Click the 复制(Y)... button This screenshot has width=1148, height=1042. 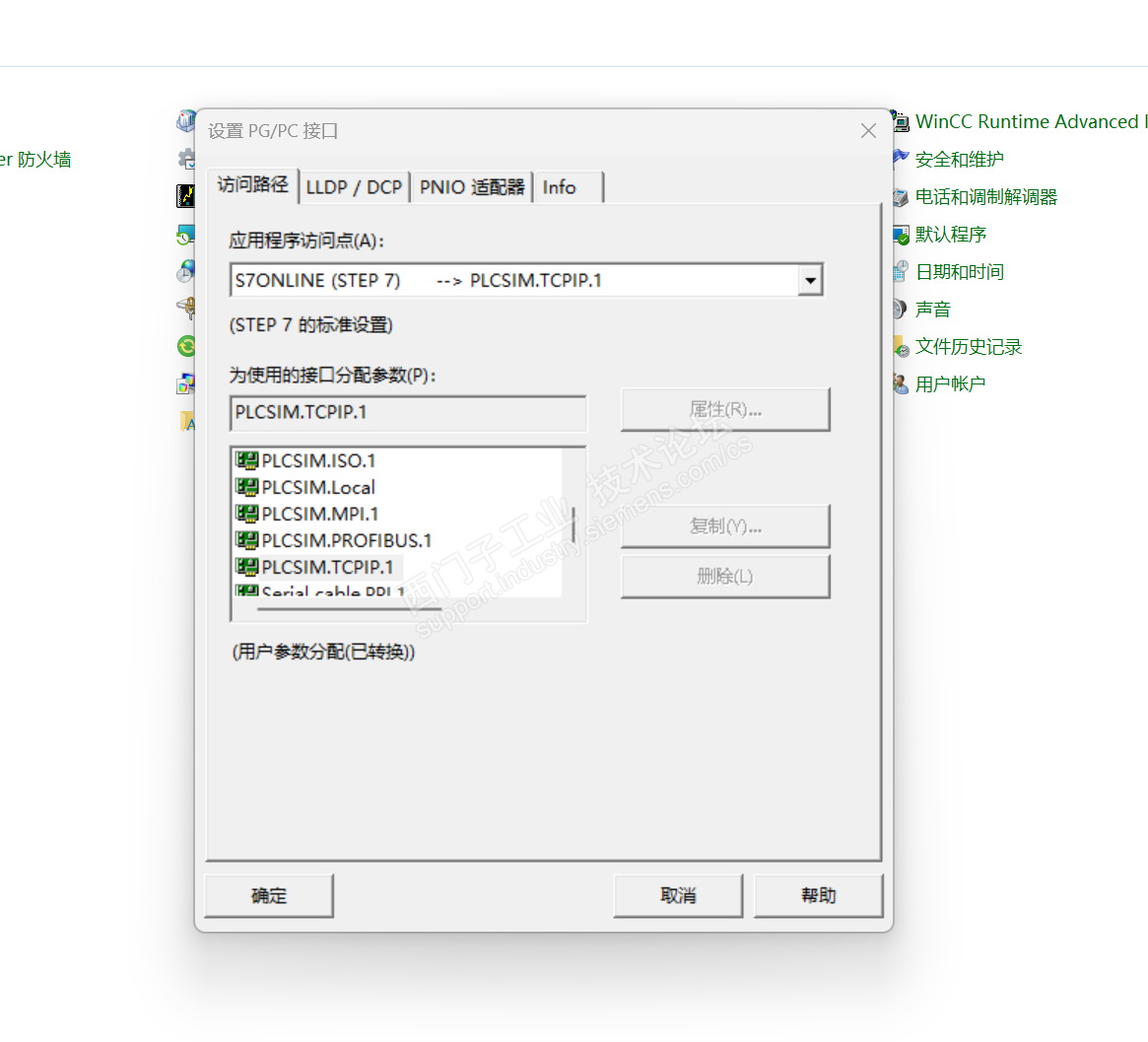click(x=725, y=525)
